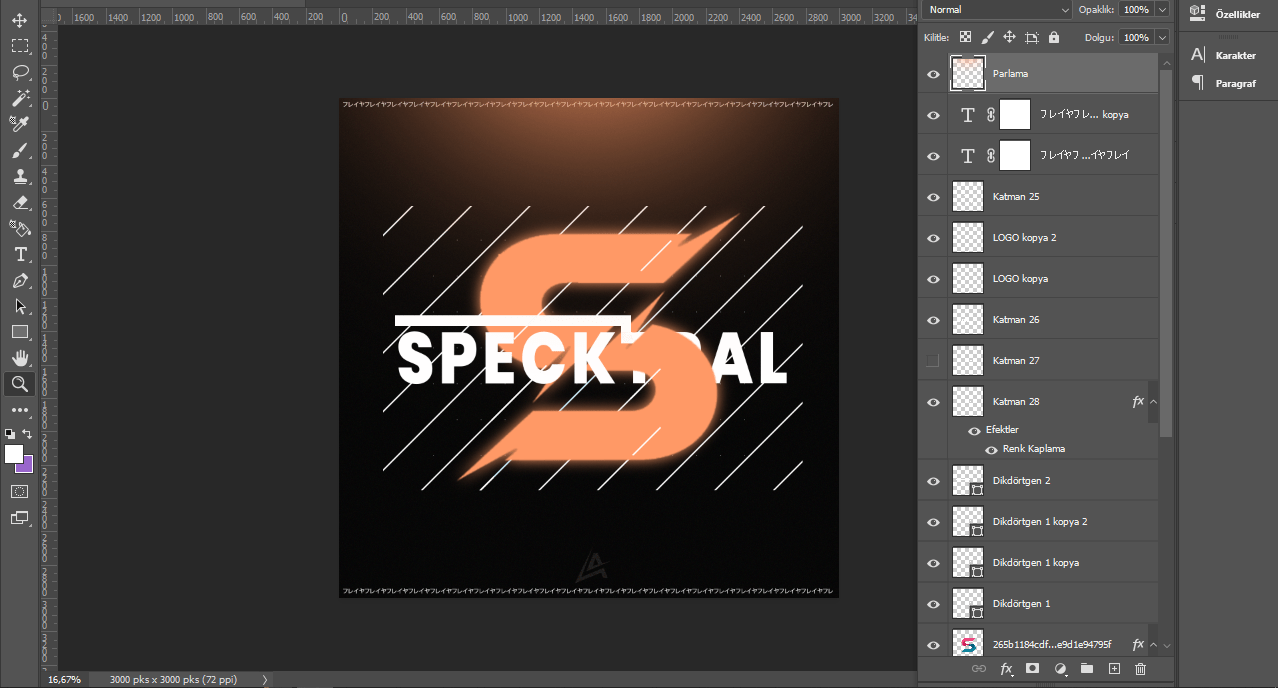
Task: Select the Move tool
Action: pyautogui.click(x=20, y=20)
